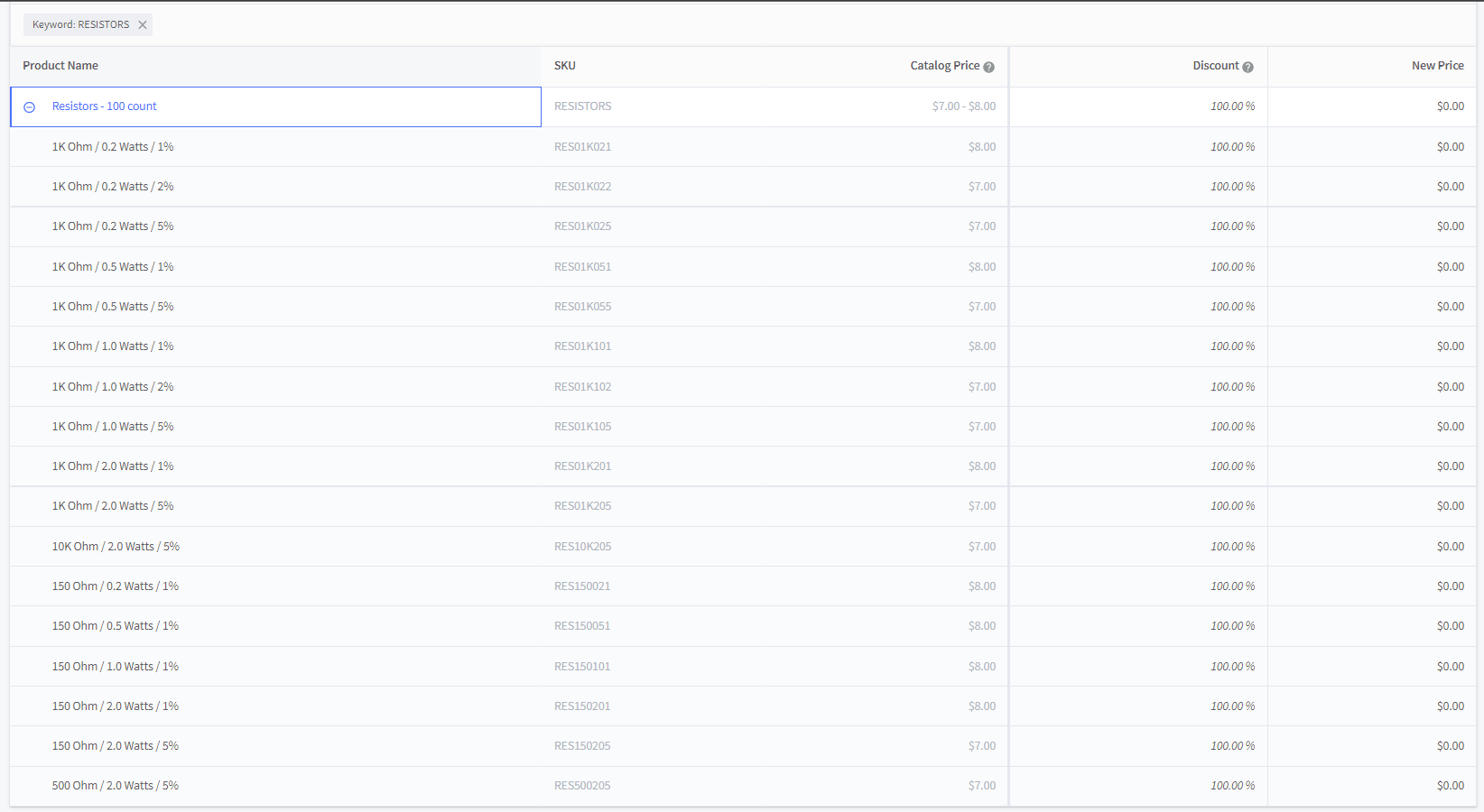Select the 1K Ohm / 1.0 Watts / 5% variant
This screenshot has height=812, width=1484.
pyautogui.click(x=113, y=427)
